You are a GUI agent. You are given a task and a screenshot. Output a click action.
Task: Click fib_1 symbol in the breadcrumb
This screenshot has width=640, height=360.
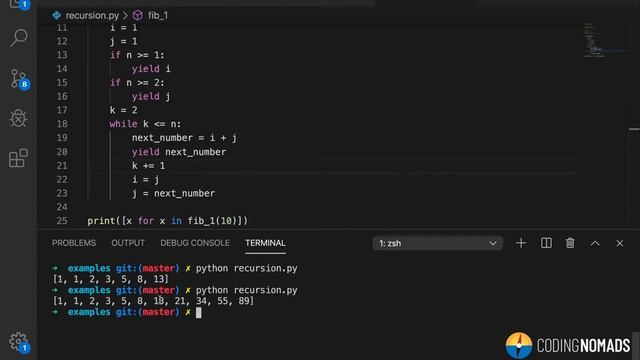[158, 16]
